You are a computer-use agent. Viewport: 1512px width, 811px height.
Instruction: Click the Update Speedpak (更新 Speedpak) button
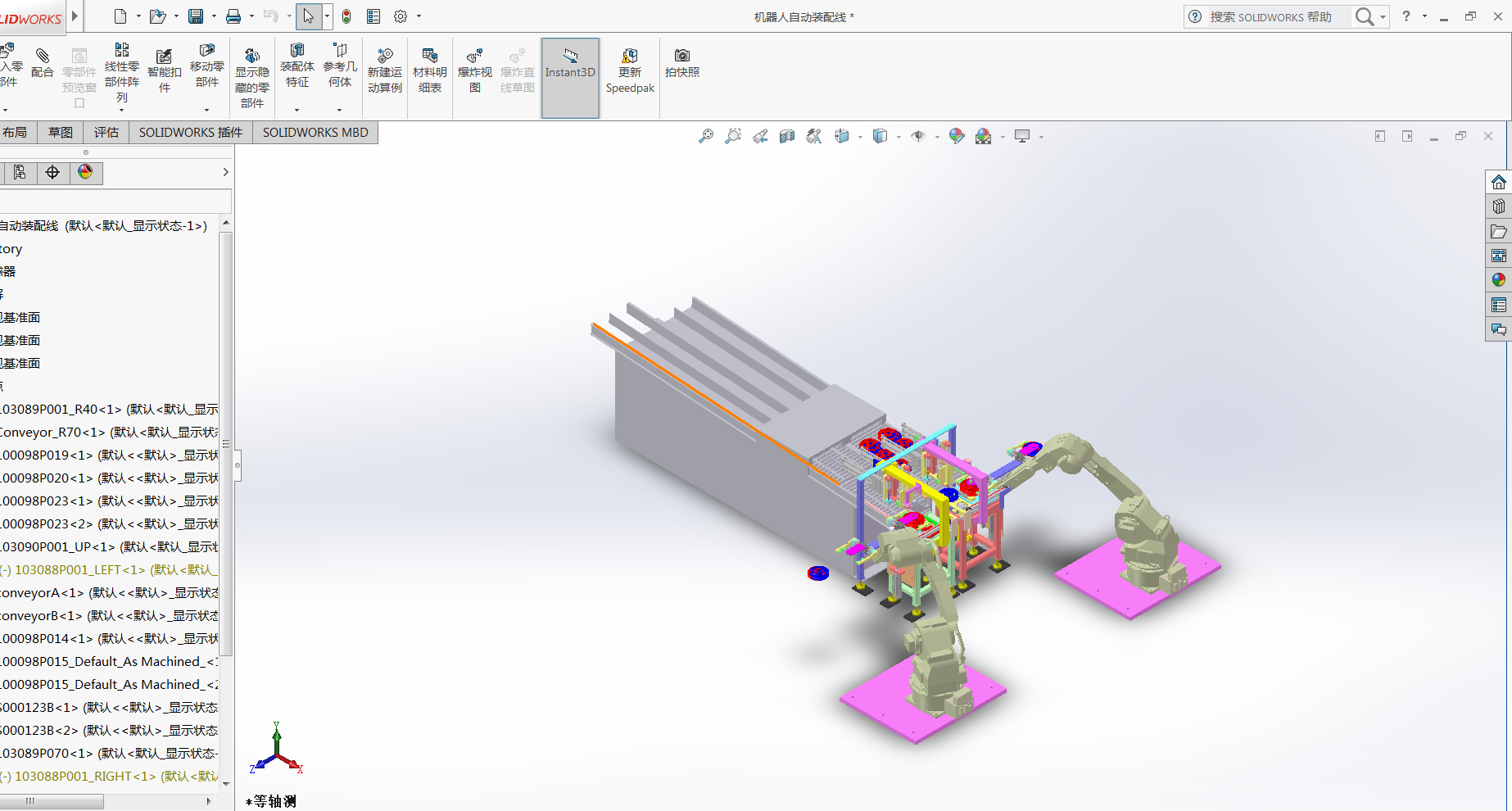(630, 70)
